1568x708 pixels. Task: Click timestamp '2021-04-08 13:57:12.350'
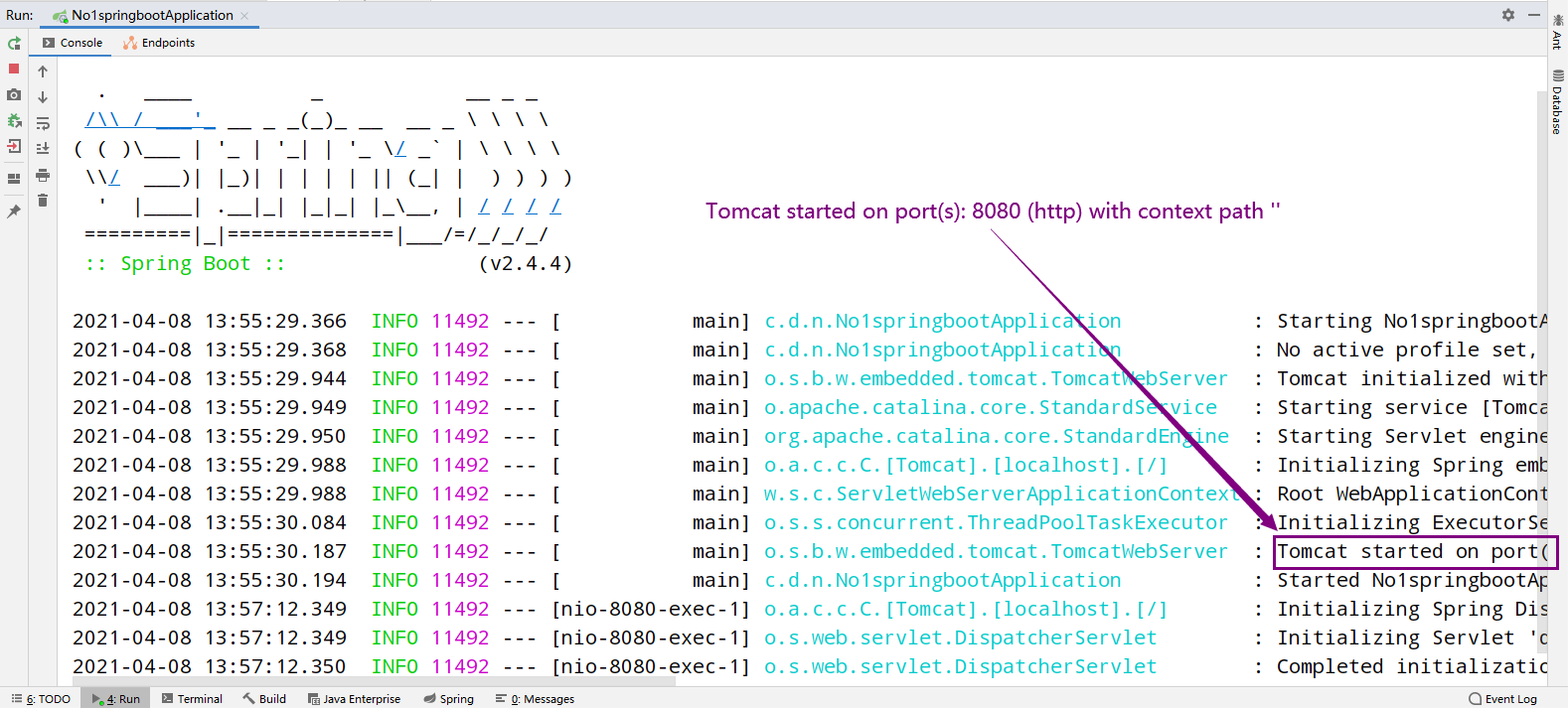(x=210, y=666)
